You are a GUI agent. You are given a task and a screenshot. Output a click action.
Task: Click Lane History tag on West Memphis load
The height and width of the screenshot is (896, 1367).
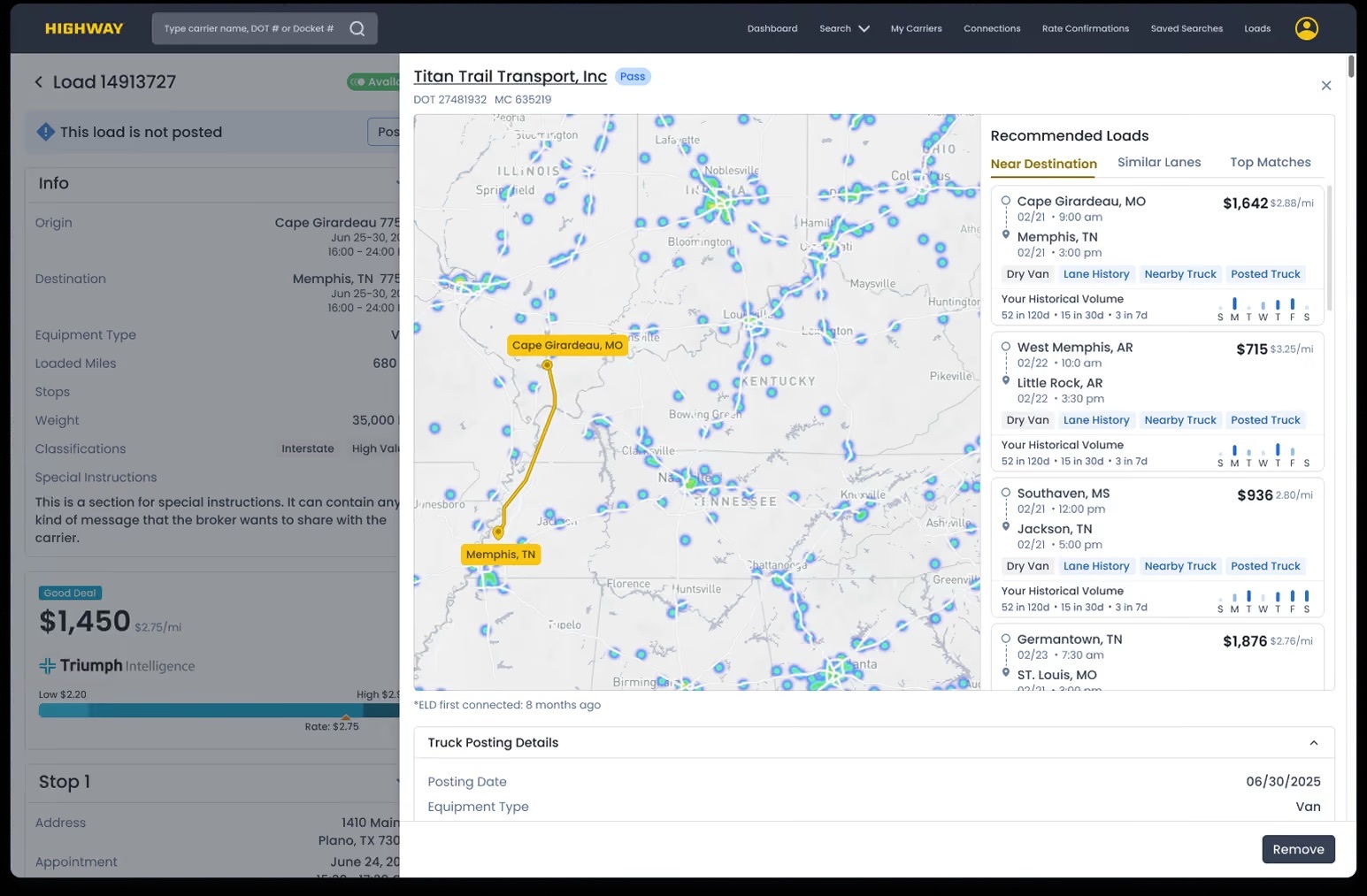click(x=1096, y=420)
